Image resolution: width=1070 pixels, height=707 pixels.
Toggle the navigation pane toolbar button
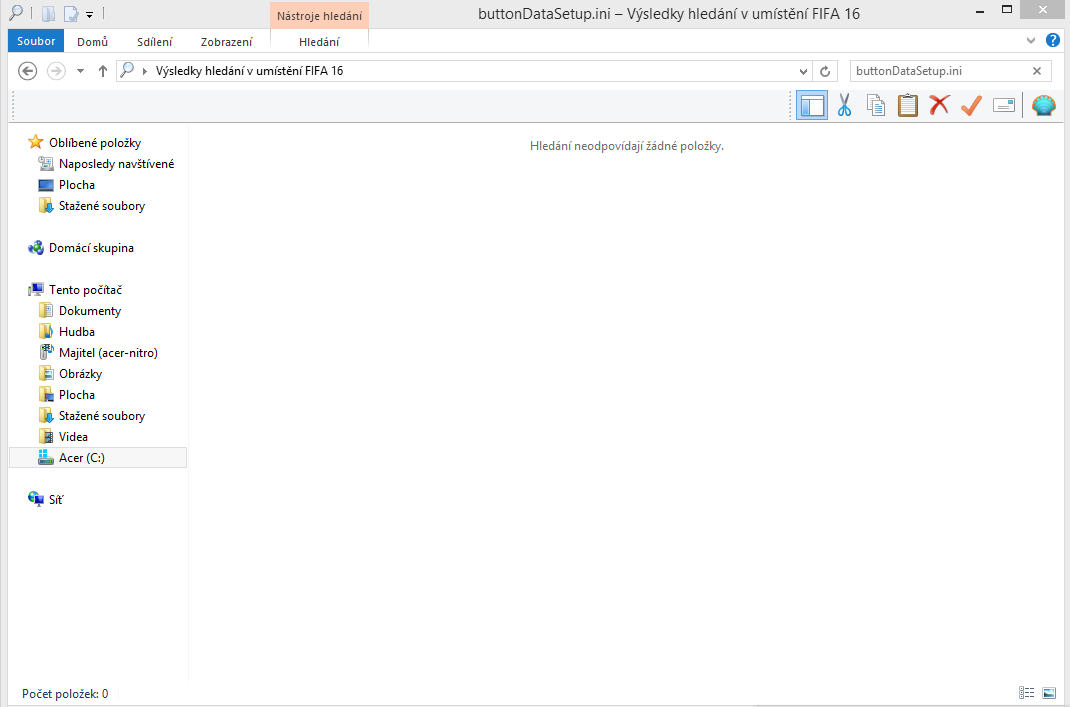(x=812, y=105)
